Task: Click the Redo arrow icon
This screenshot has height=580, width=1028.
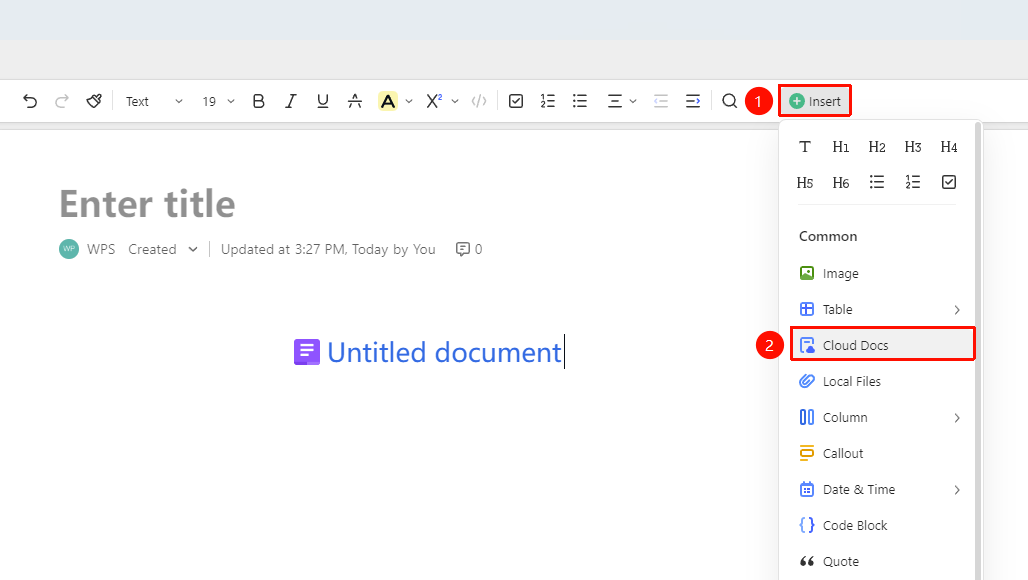Action: coord(62,101)
